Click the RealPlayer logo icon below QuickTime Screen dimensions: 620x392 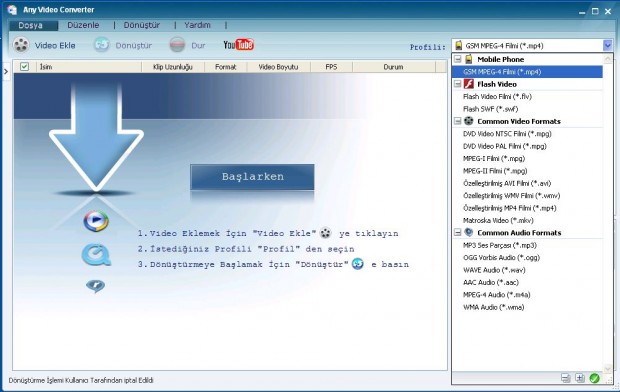pos(96,286)
